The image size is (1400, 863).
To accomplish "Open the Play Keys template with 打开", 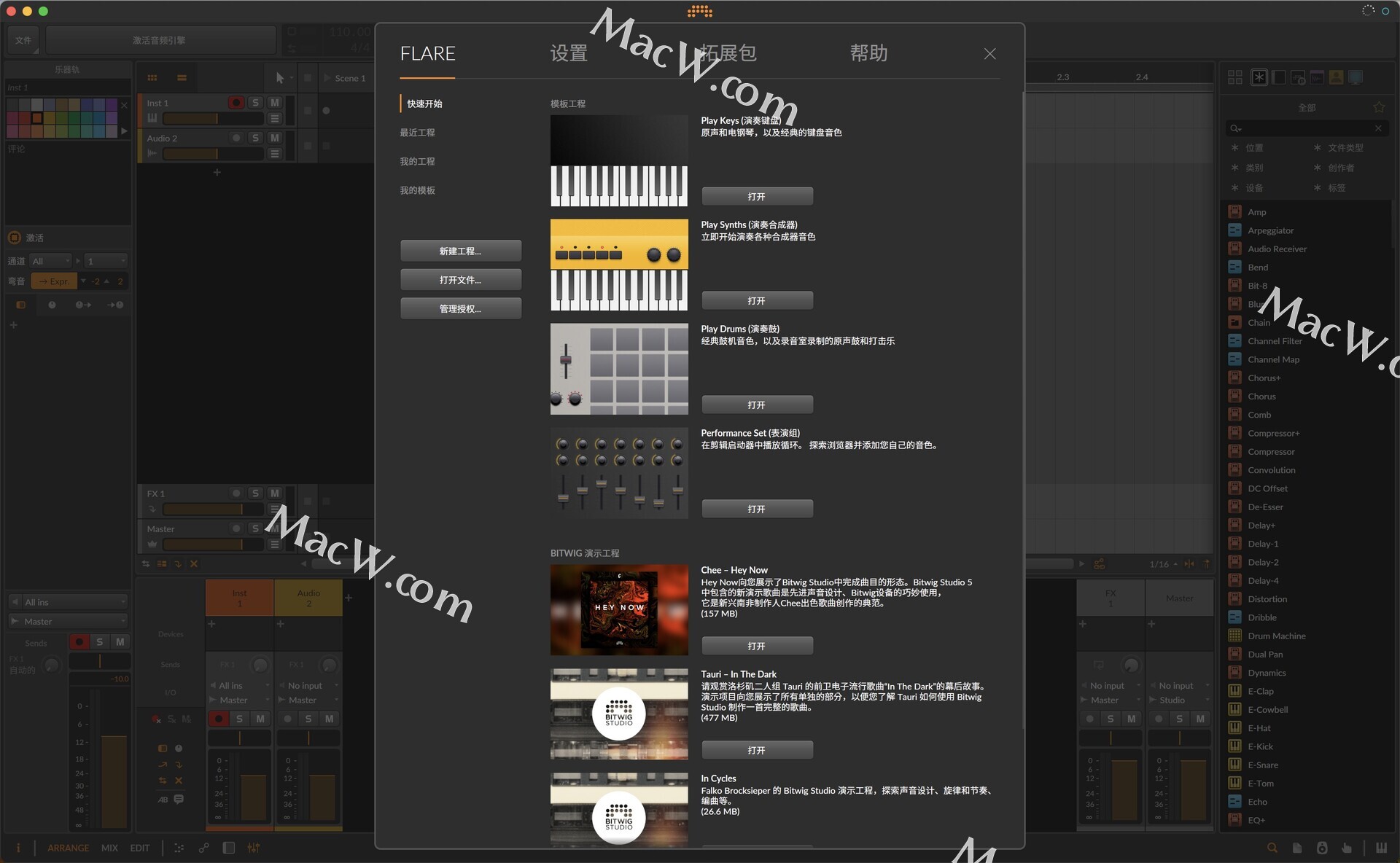I will [757, 197].
